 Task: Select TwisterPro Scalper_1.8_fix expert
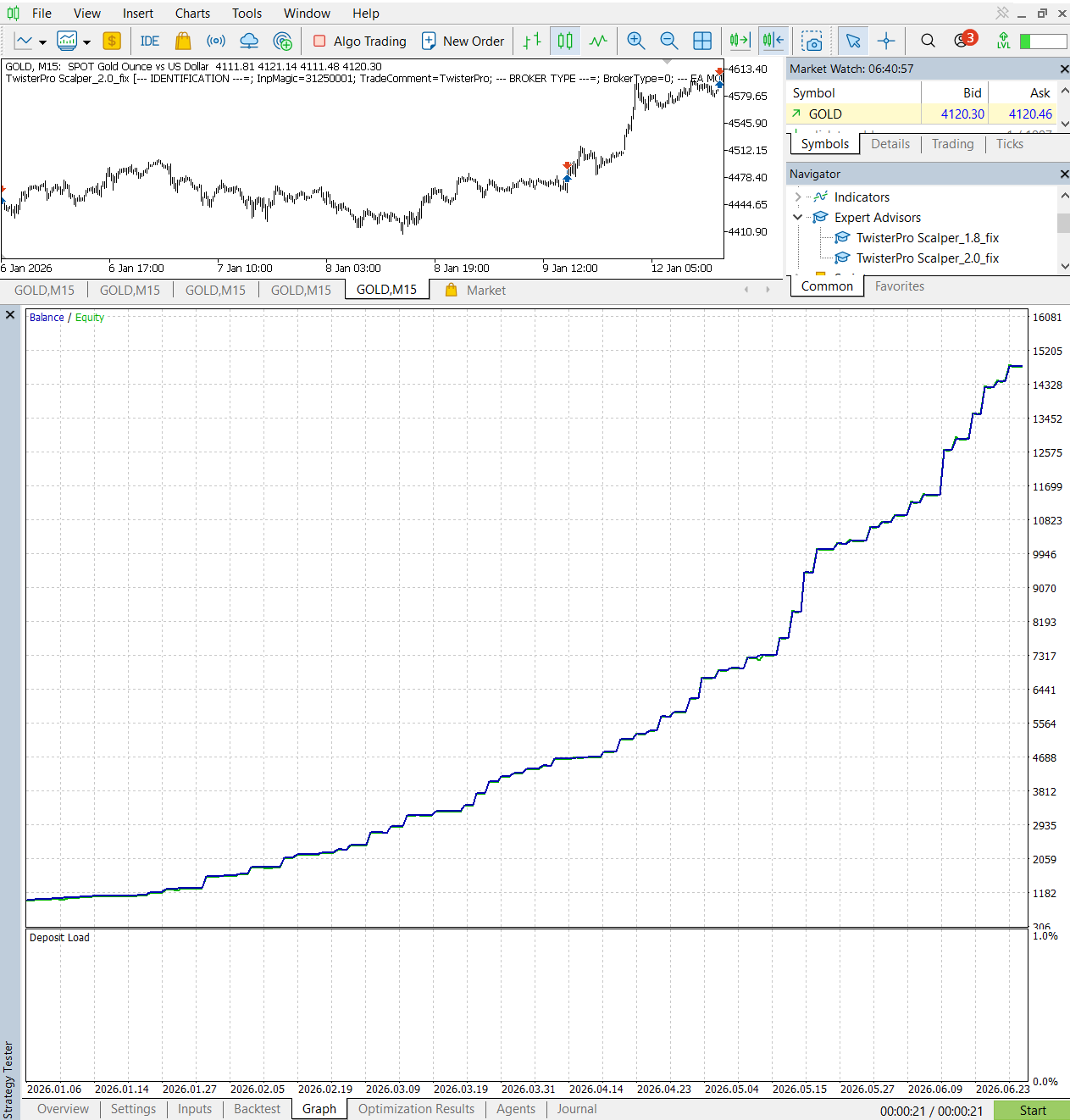point(928,238)
